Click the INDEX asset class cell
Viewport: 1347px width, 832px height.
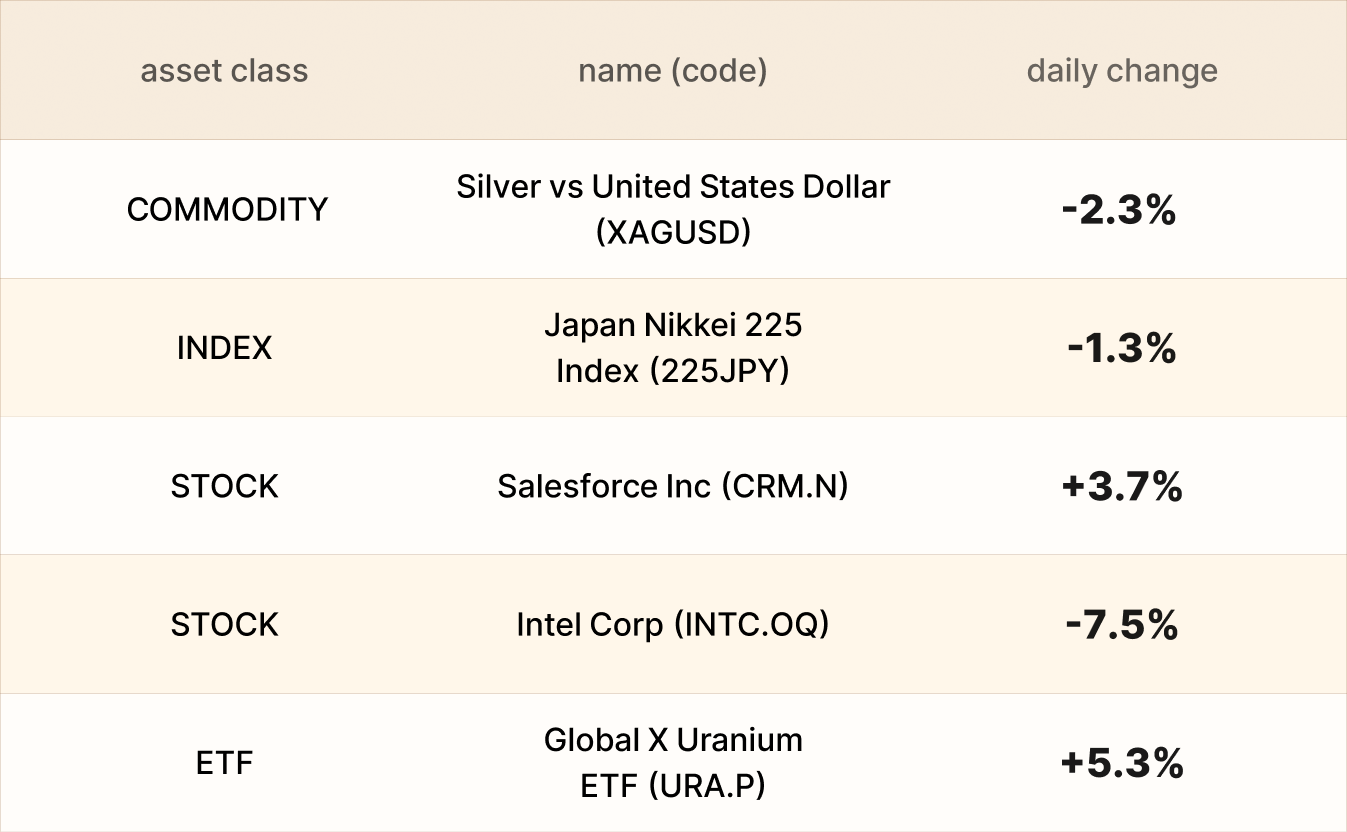pyautogui.click(x=224, y=348)
